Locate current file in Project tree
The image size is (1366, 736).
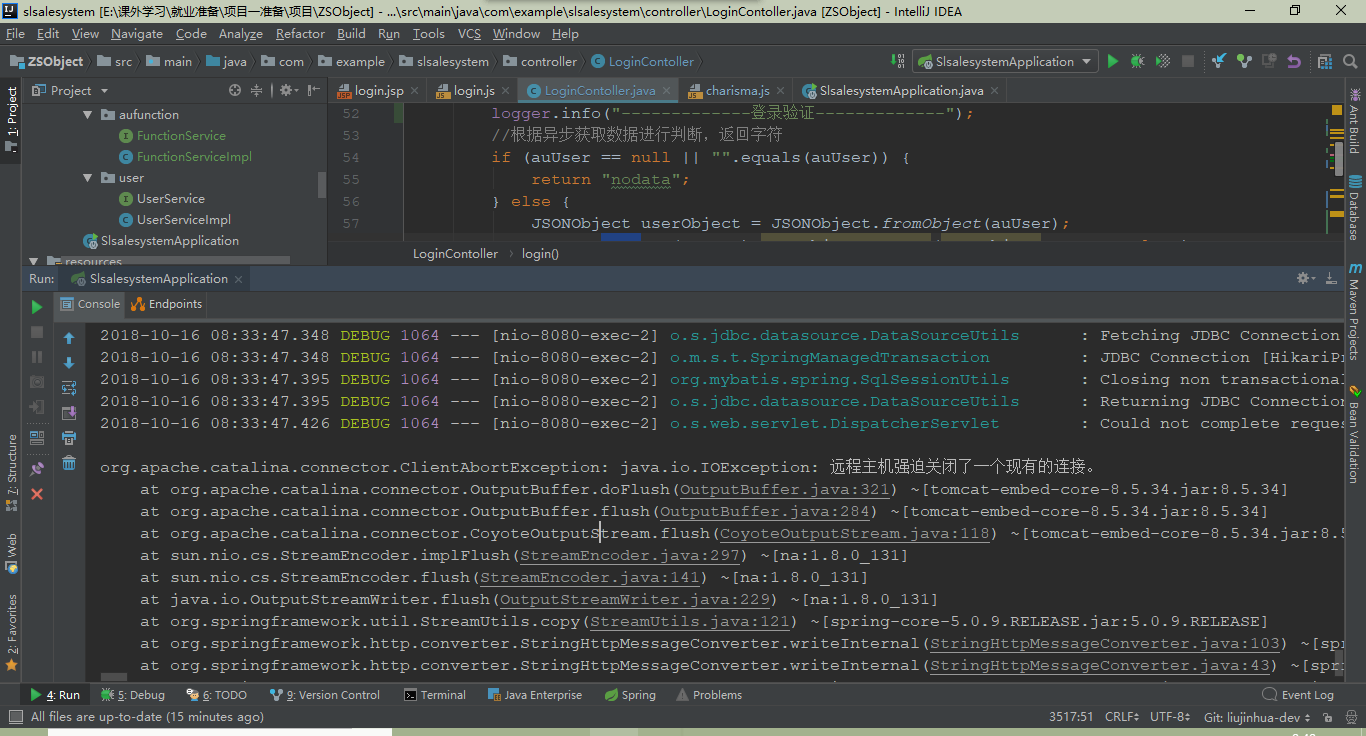tap(235, 90)
